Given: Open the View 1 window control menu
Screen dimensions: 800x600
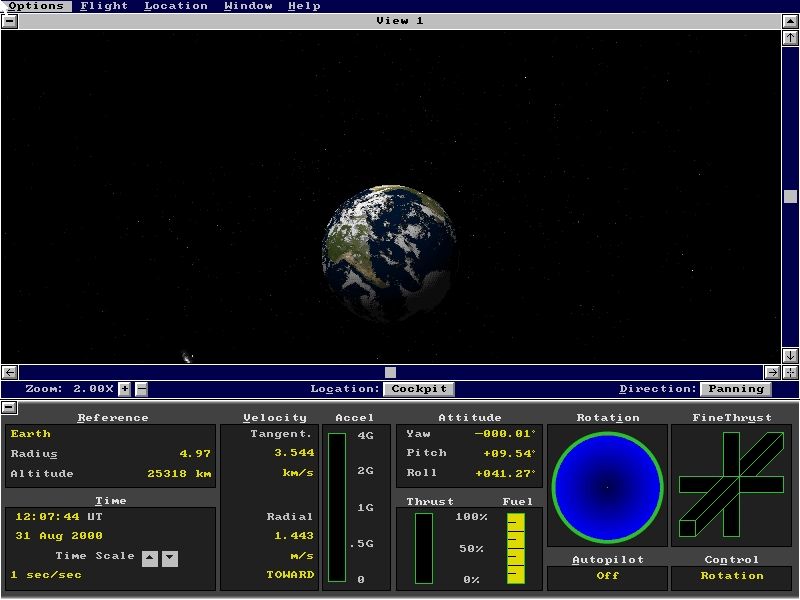Looking at the screenshot, I should [x=10, y=21].
